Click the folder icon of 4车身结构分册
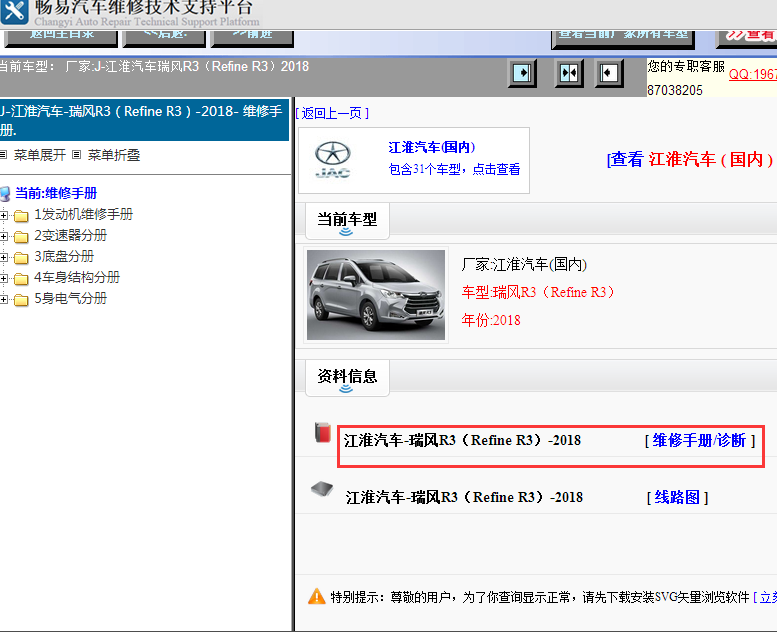Screen dimensions: 777x632 (21, 279)
